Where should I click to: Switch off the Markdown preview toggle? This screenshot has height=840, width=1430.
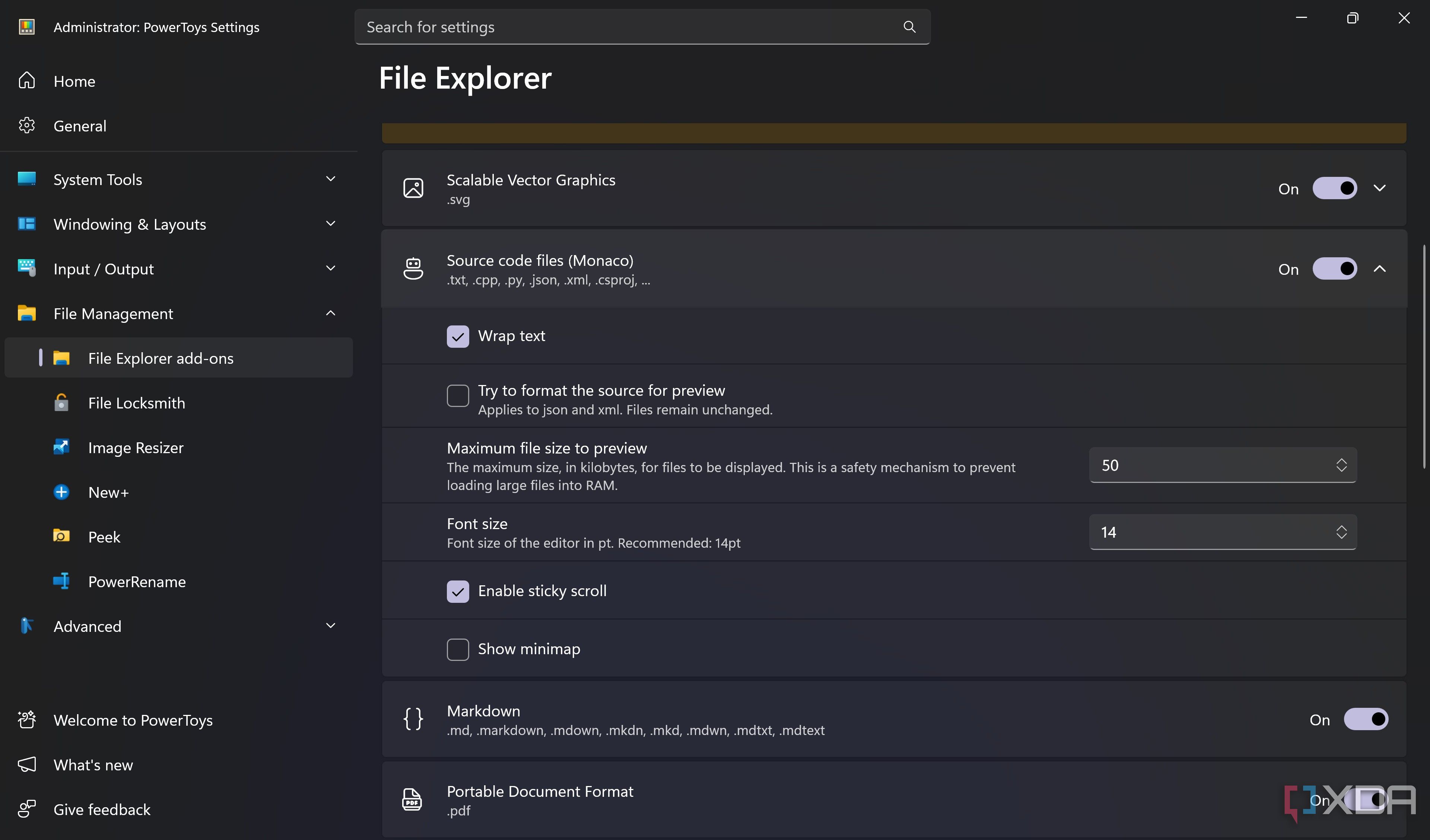point(1366,719)
